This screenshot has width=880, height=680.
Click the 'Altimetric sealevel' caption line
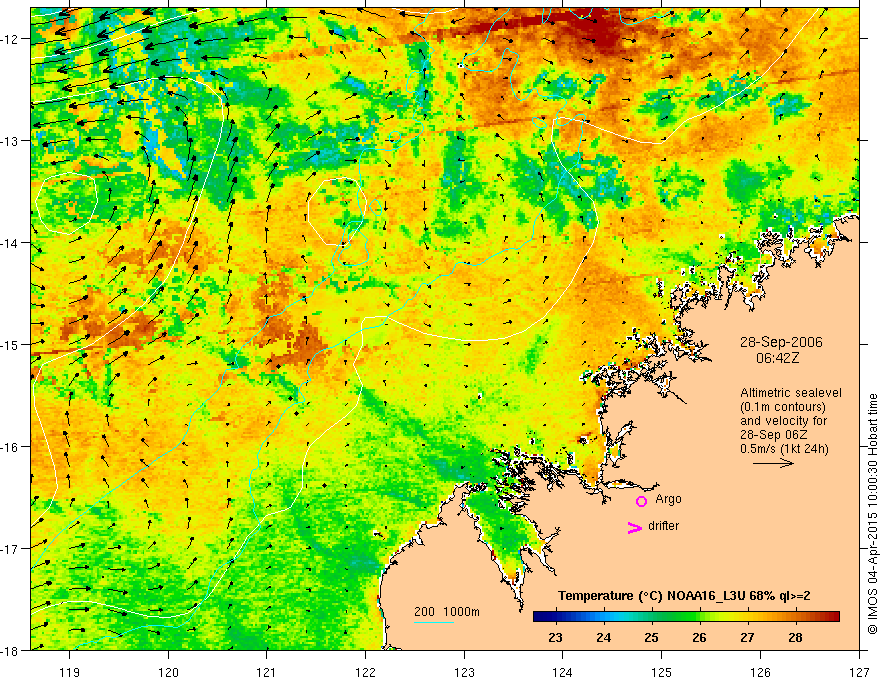[x=791, y=393]
